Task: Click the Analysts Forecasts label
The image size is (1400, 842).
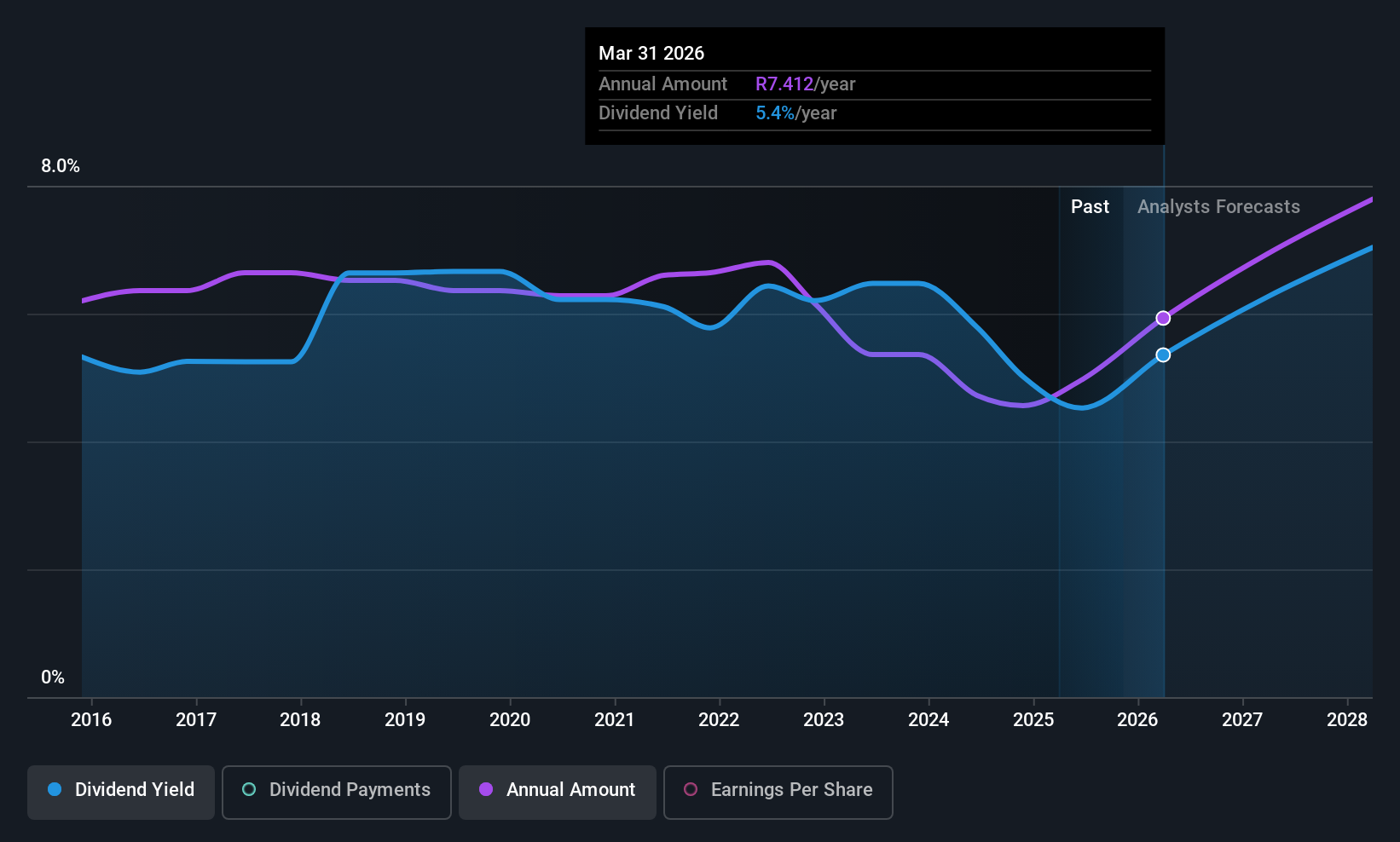Action: point(1218,207)
